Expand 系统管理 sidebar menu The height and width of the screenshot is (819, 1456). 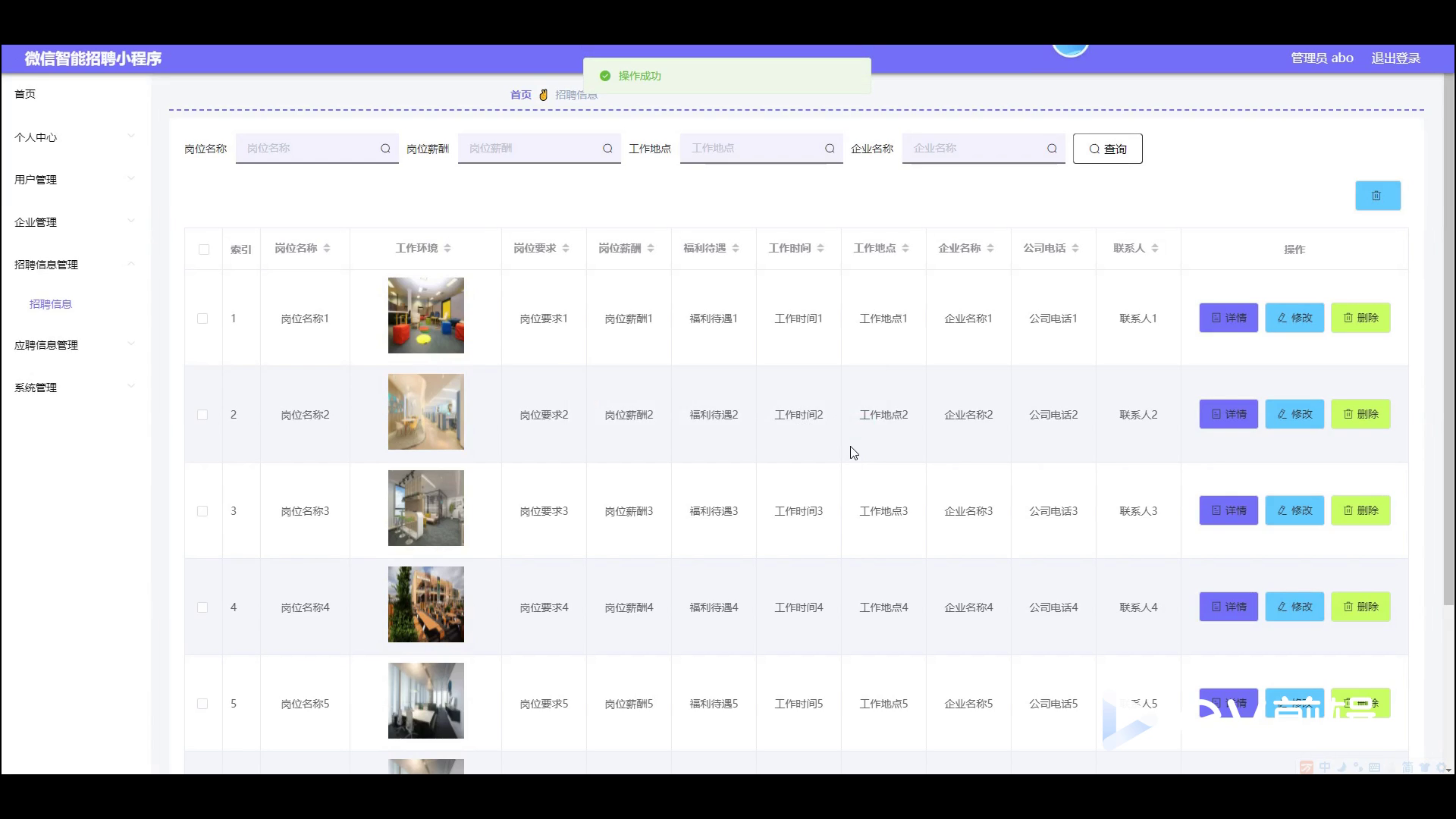(x=74, y=388)
